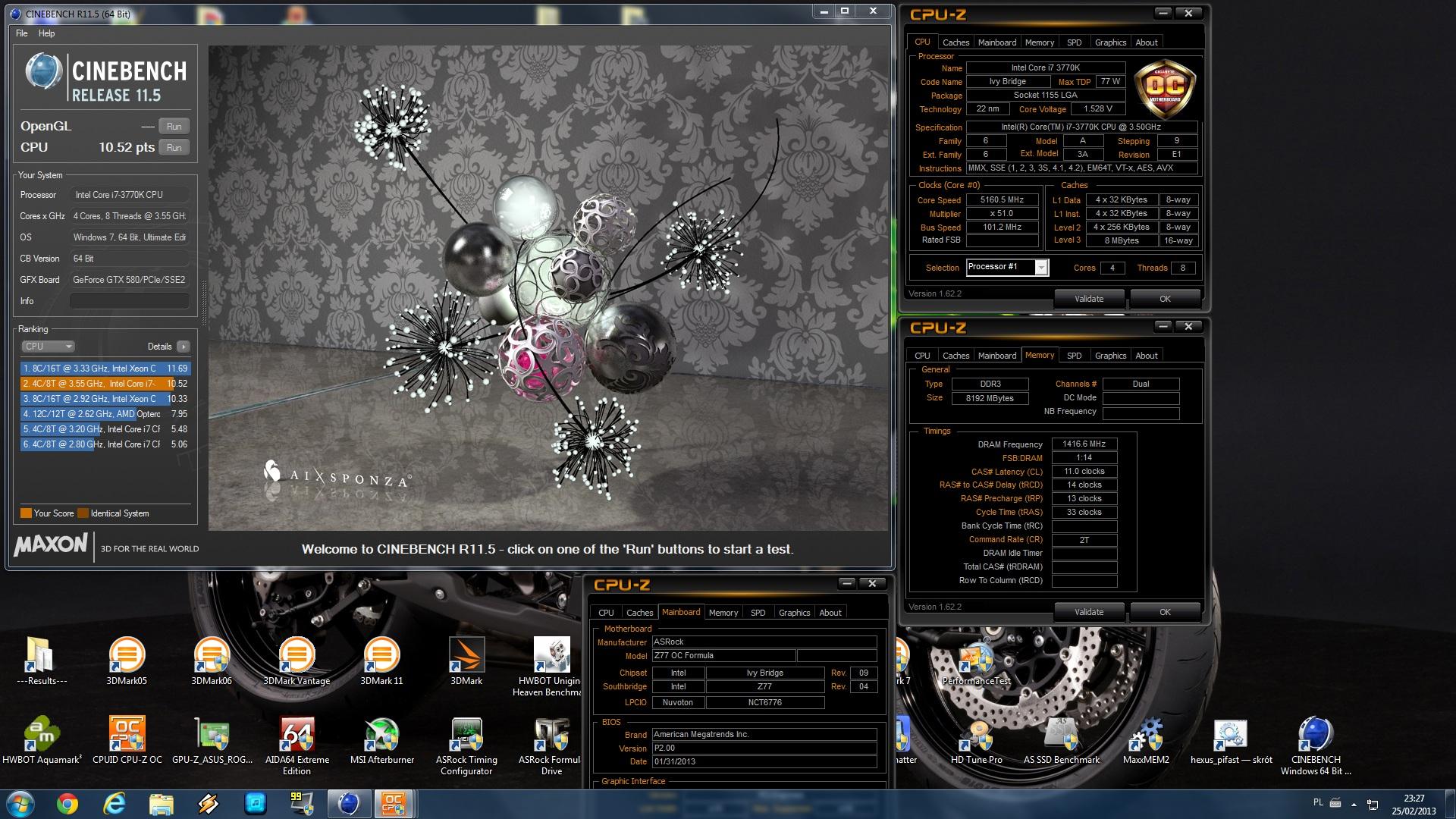Open the File menu in Cinebench
The image size is (1456, 819).
coord(22,33)
